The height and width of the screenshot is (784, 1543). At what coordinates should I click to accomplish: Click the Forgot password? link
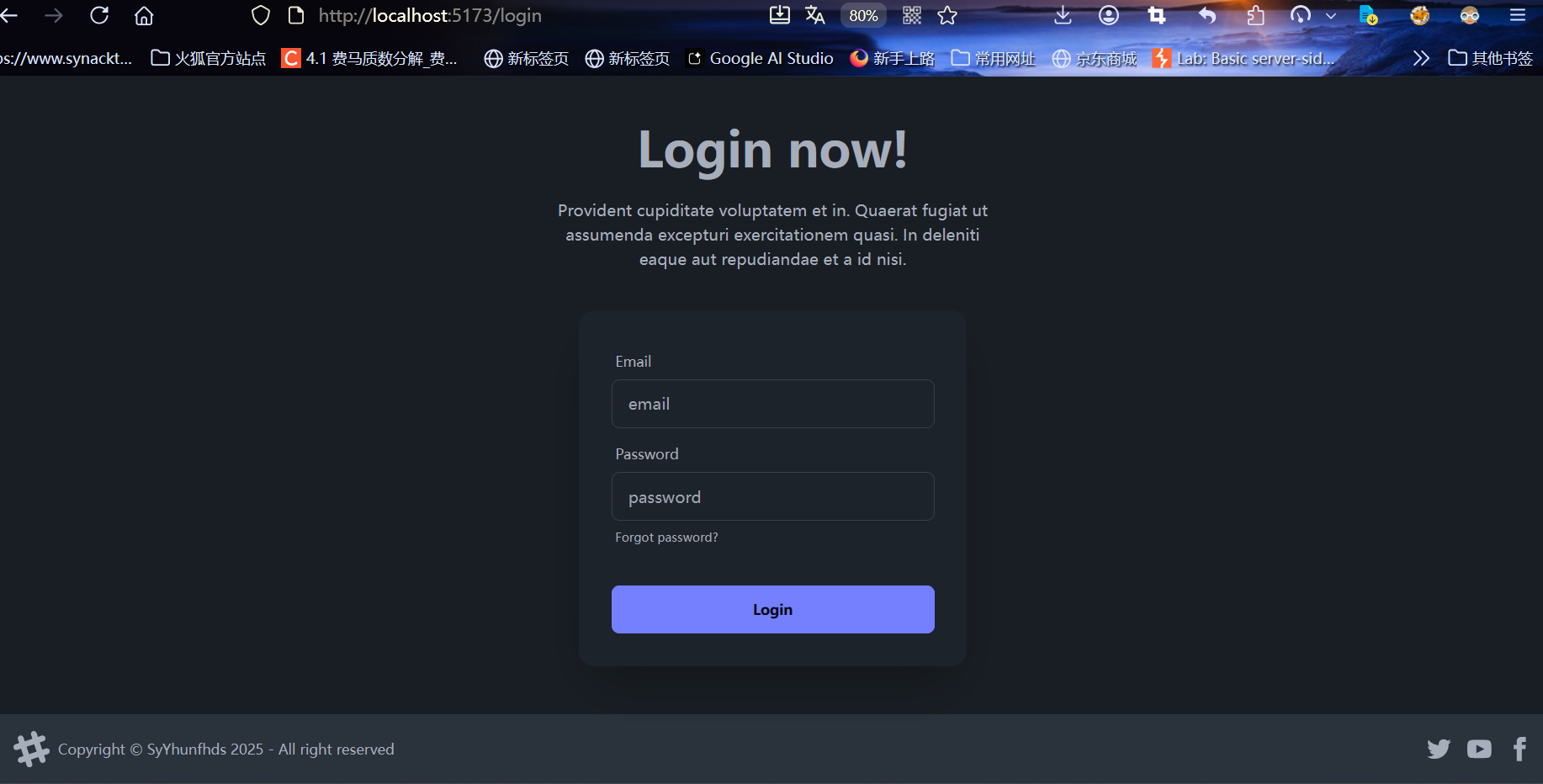[x=666, y=537]
